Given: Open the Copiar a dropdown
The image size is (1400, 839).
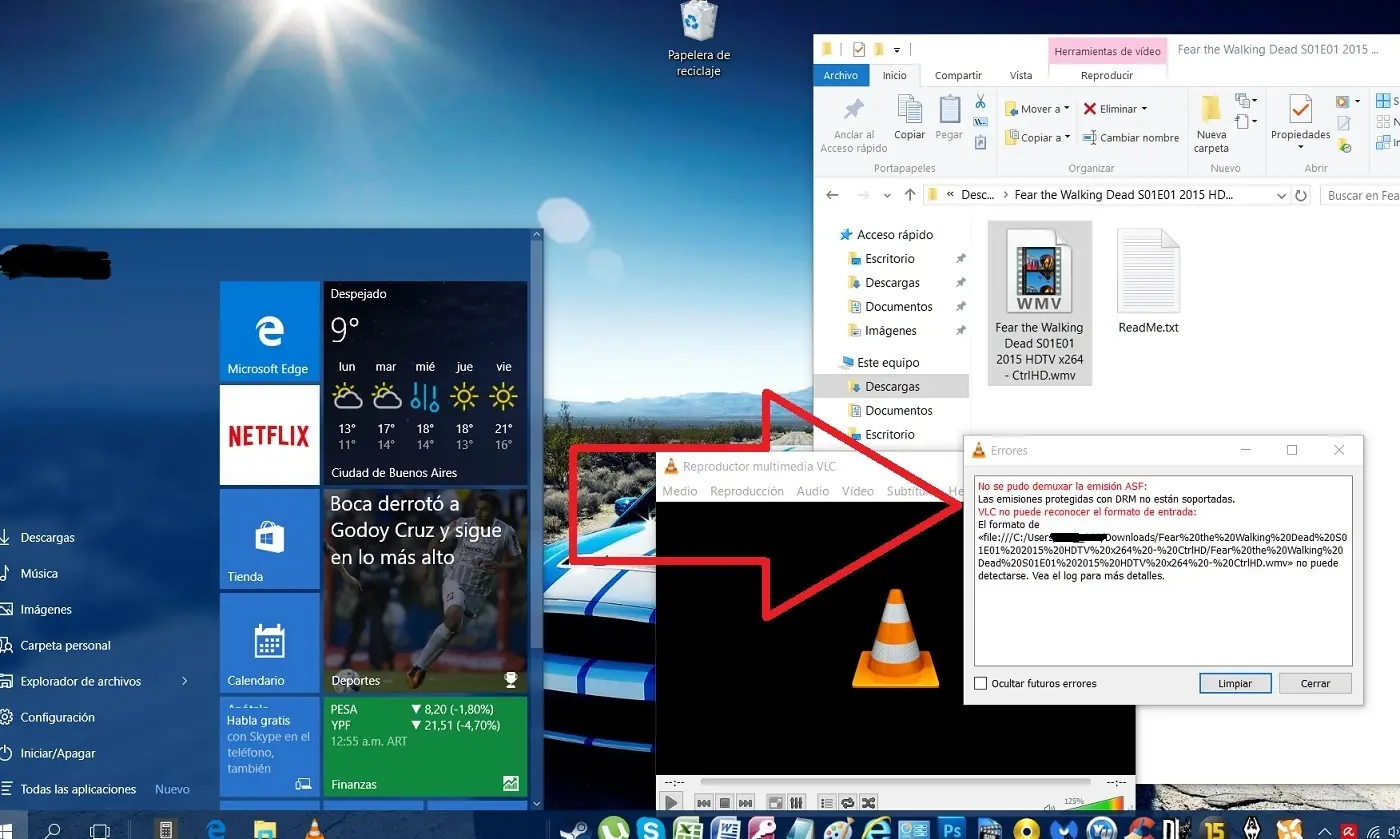Looking at the screenshot, I should click(1036, 137).
